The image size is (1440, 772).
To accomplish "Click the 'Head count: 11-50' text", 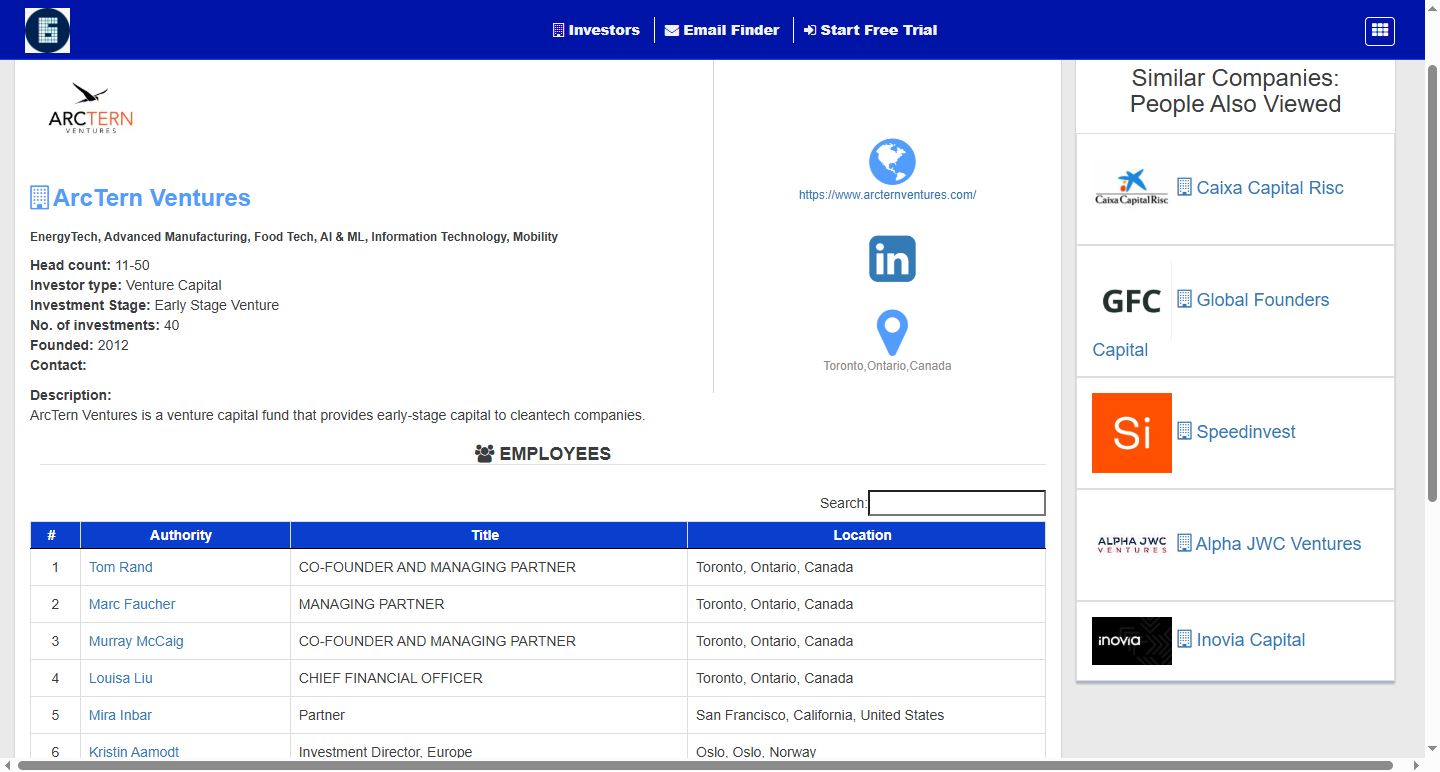I will pyautogui.click(x=90, y=265).
